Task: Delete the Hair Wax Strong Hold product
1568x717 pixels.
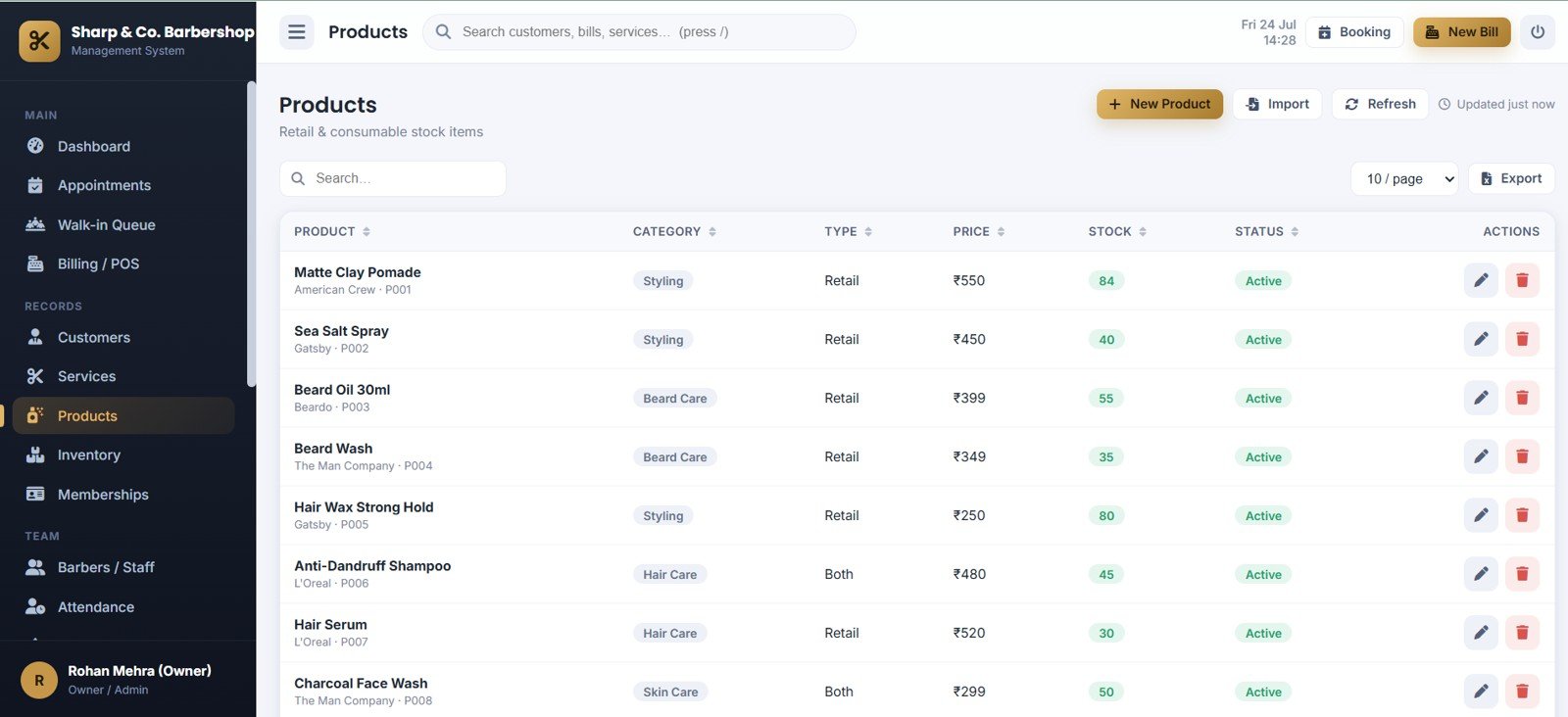Action: (1522, 515)
